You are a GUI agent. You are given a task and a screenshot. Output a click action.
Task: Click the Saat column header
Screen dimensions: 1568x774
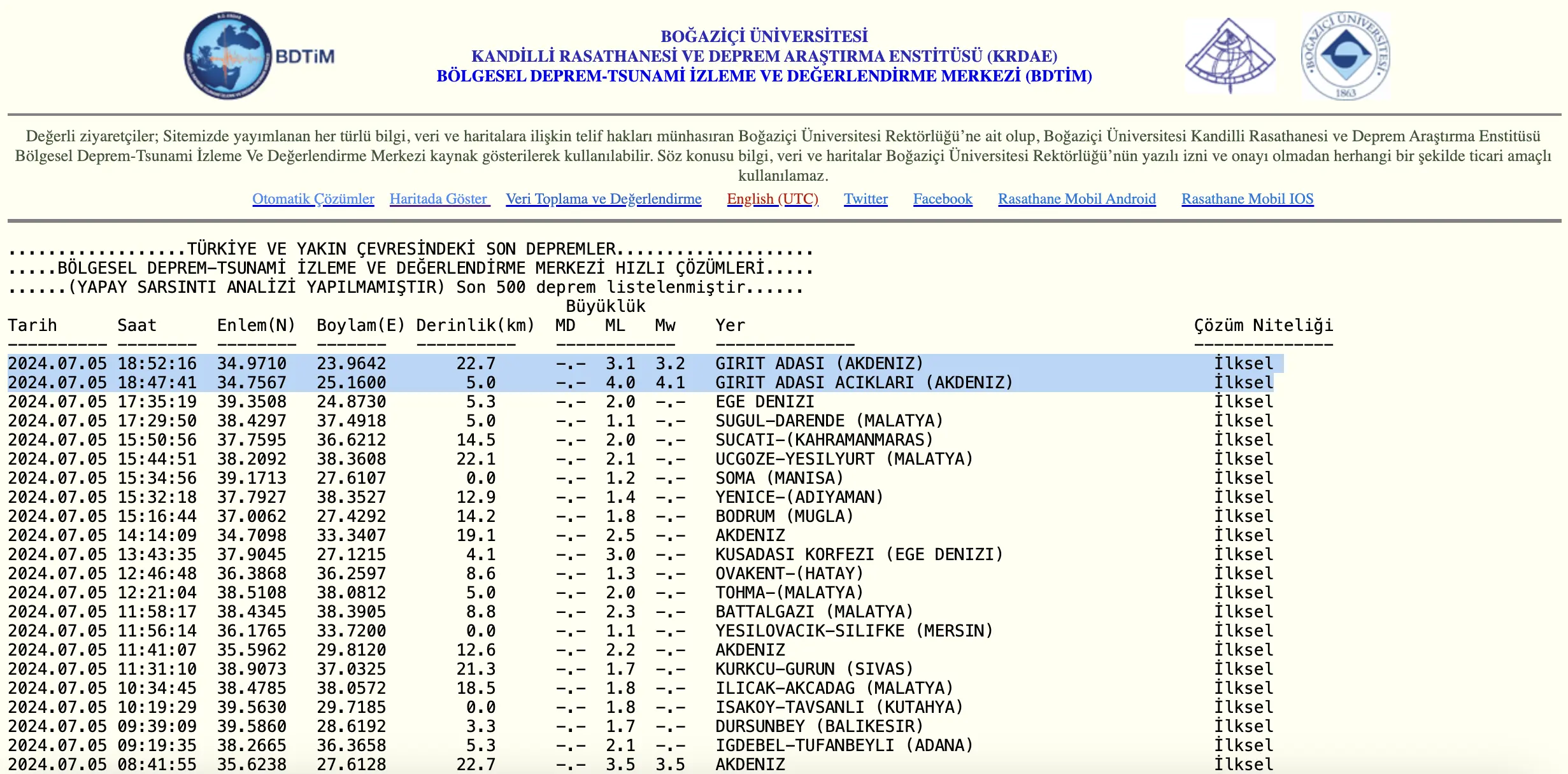137,325
